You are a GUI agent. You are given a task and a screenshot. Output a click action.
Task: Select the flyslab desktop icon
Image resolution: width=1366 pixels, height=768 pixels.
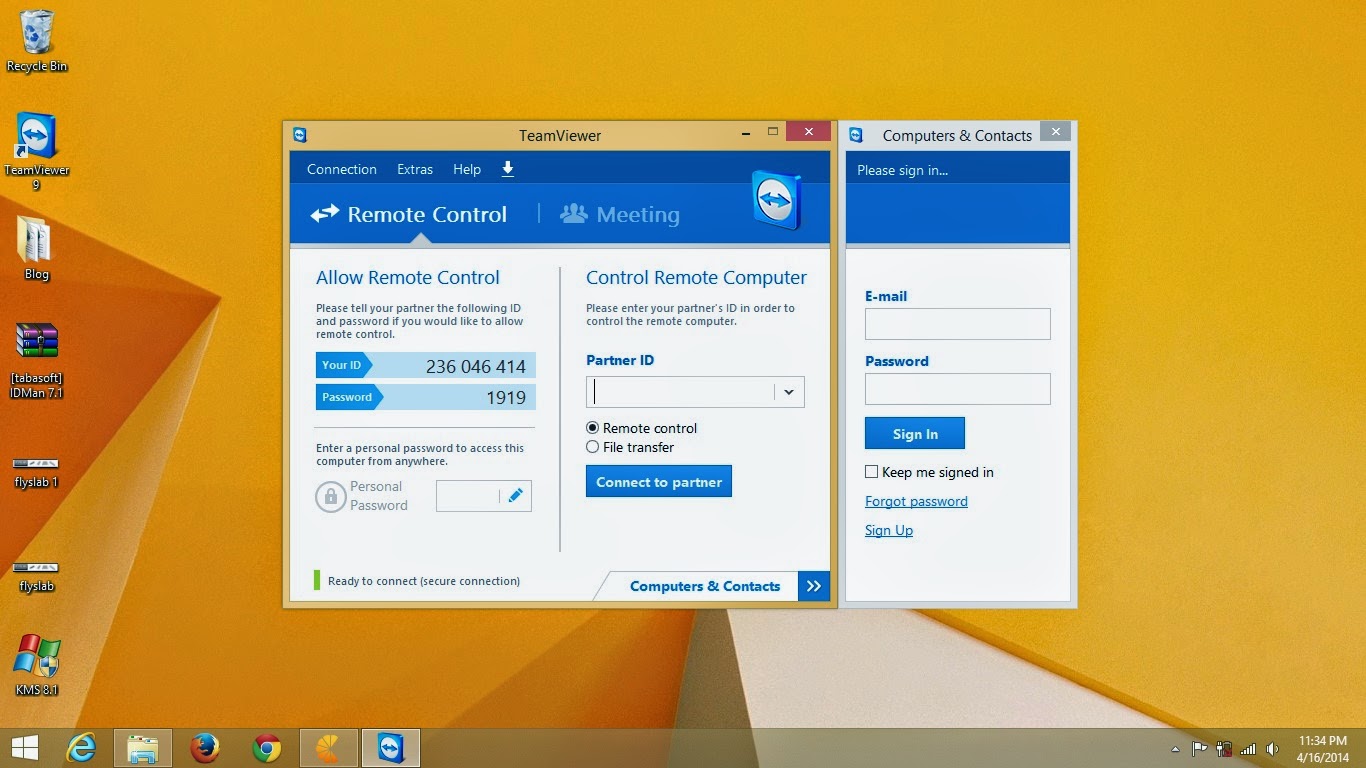tap(36, 577)
